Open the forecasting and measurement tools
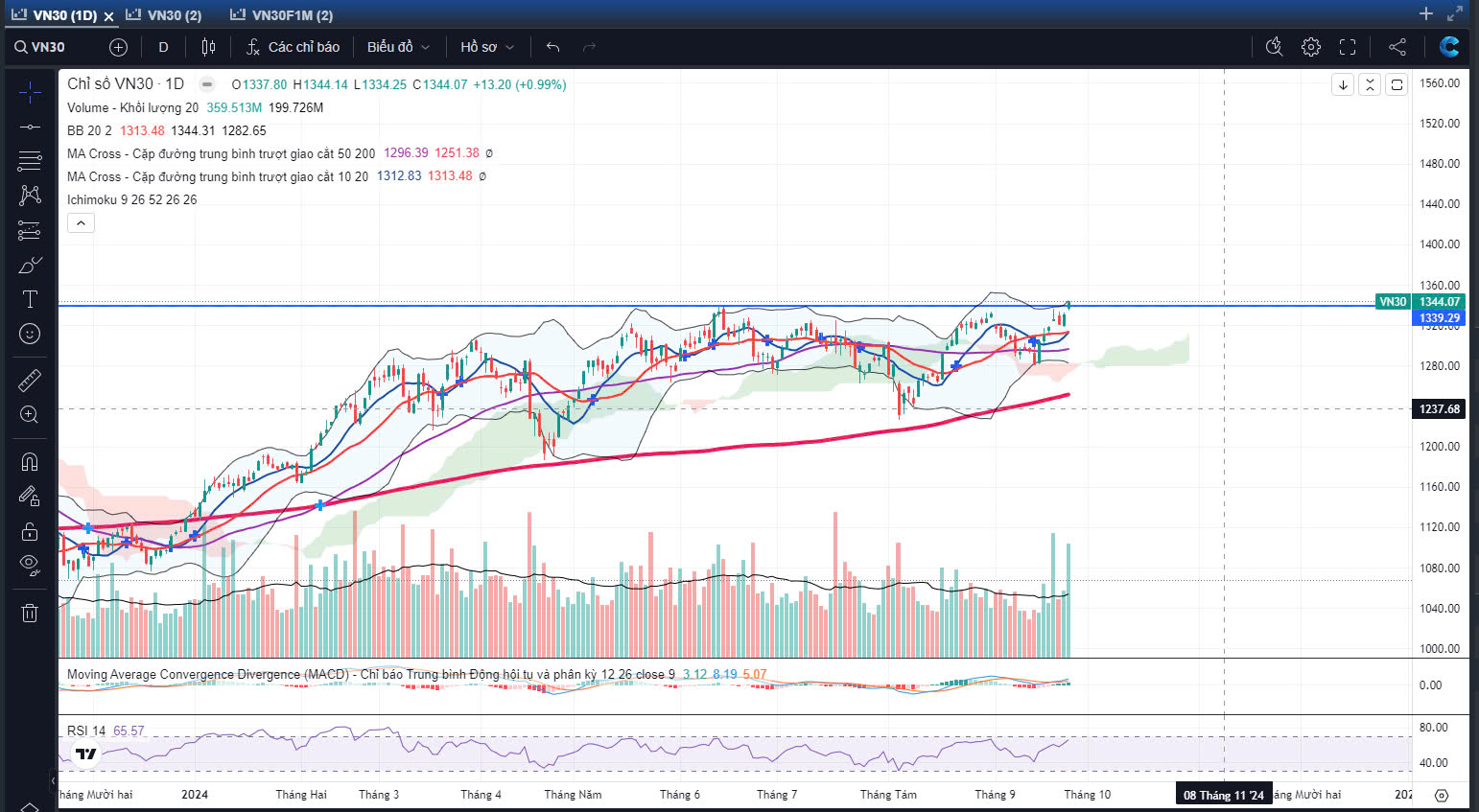This screenshot has height=812, width=1479. 30,230
